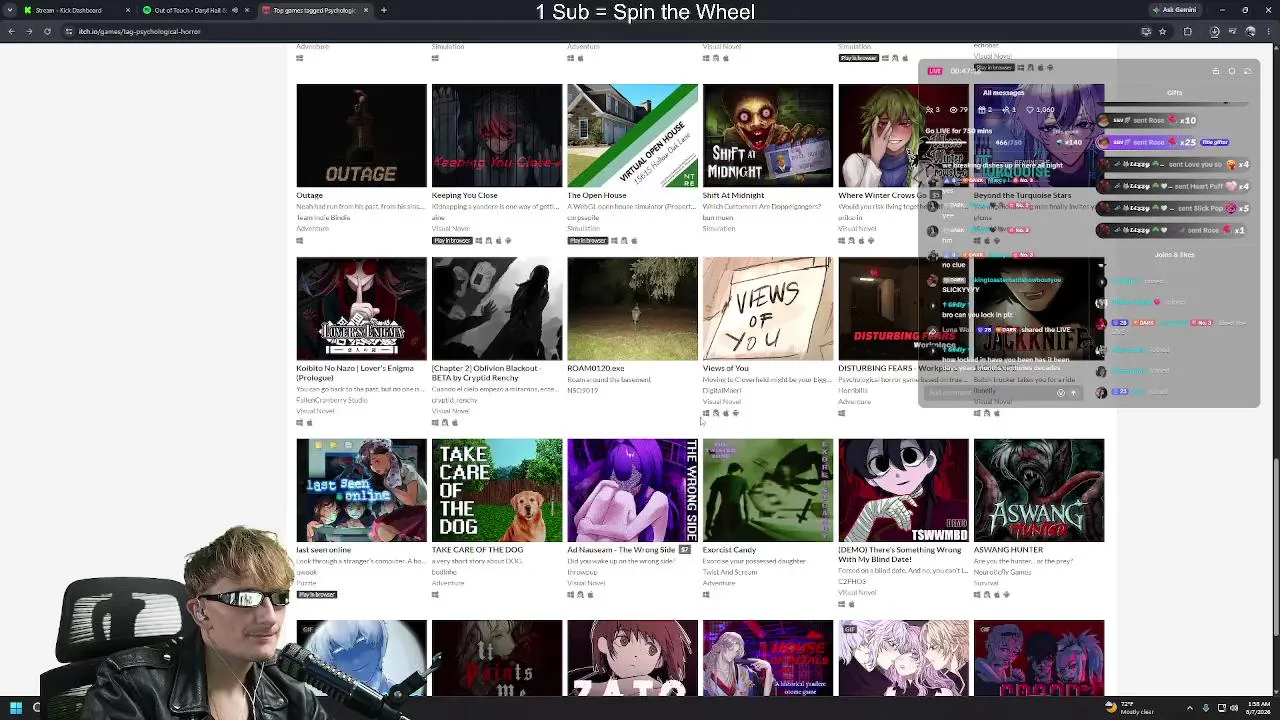Go back to the previous page
Screen dimensions: 1280x720
pyautogui.click(x=11, y=31)
